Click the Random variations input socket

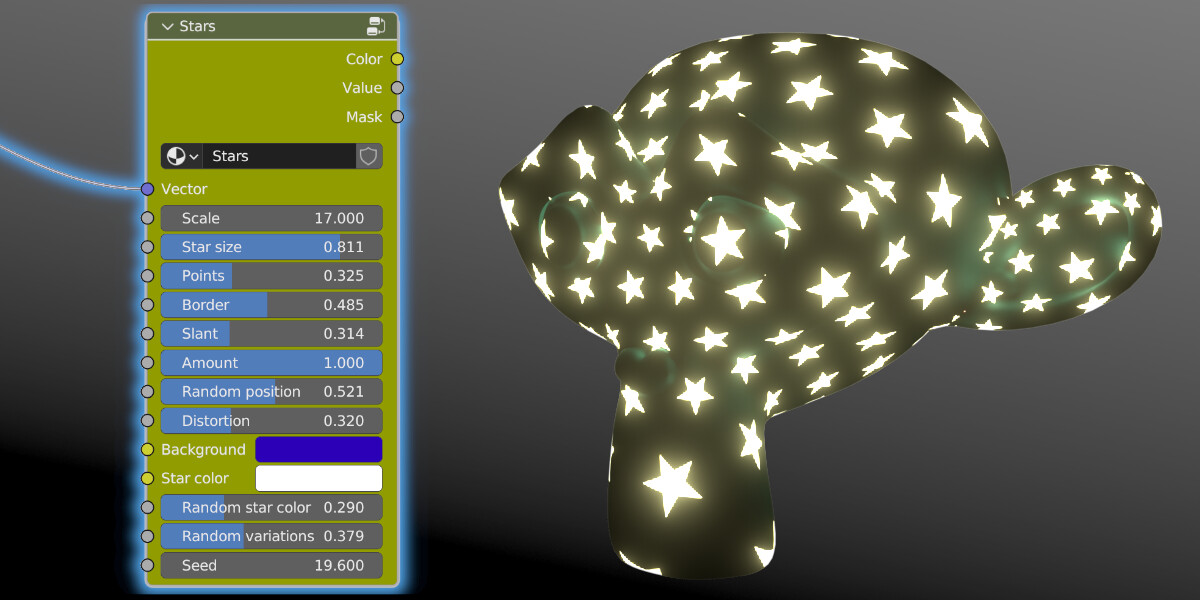point(148,537)
